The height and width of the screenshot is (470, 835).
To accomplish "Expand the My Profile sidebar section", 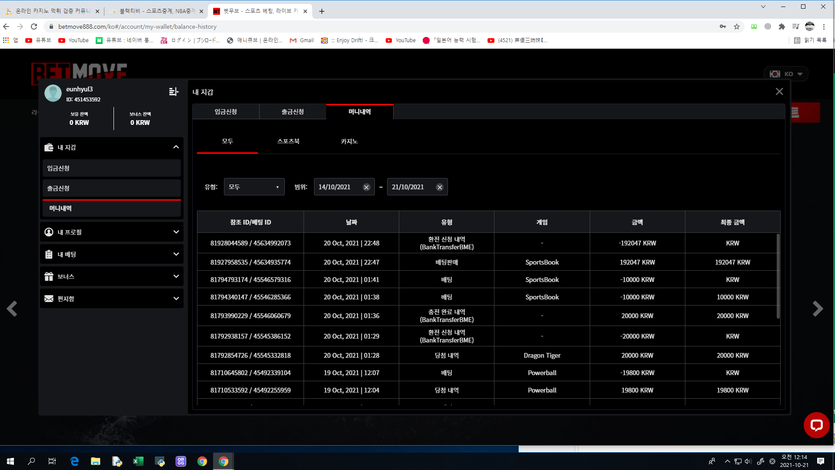I will click(x=112, y=232).
